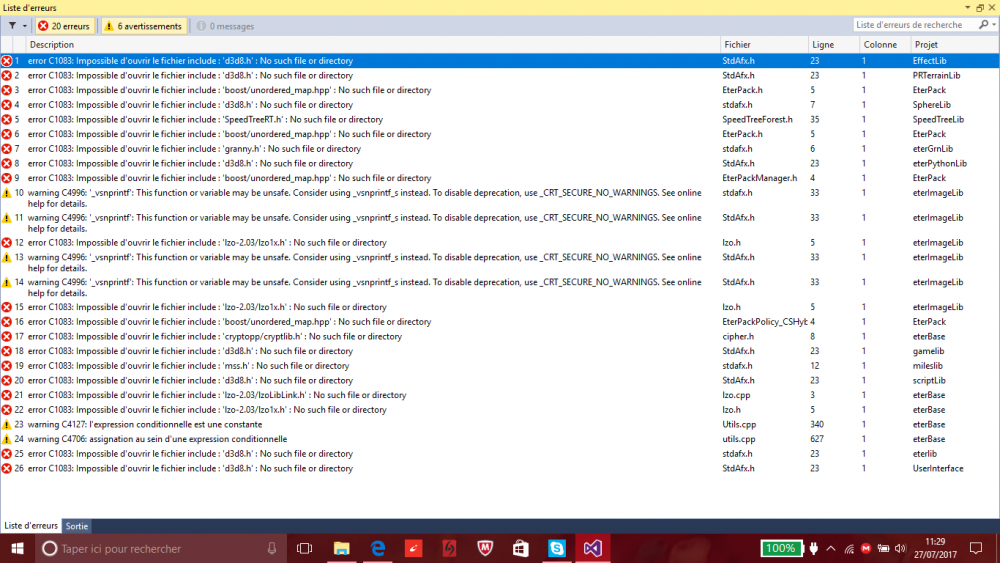Image resolution: width=1000 pixels, height=563 pixels.
Task: Open the panel window position dropdown arrow
Action: tap(967, 8)
